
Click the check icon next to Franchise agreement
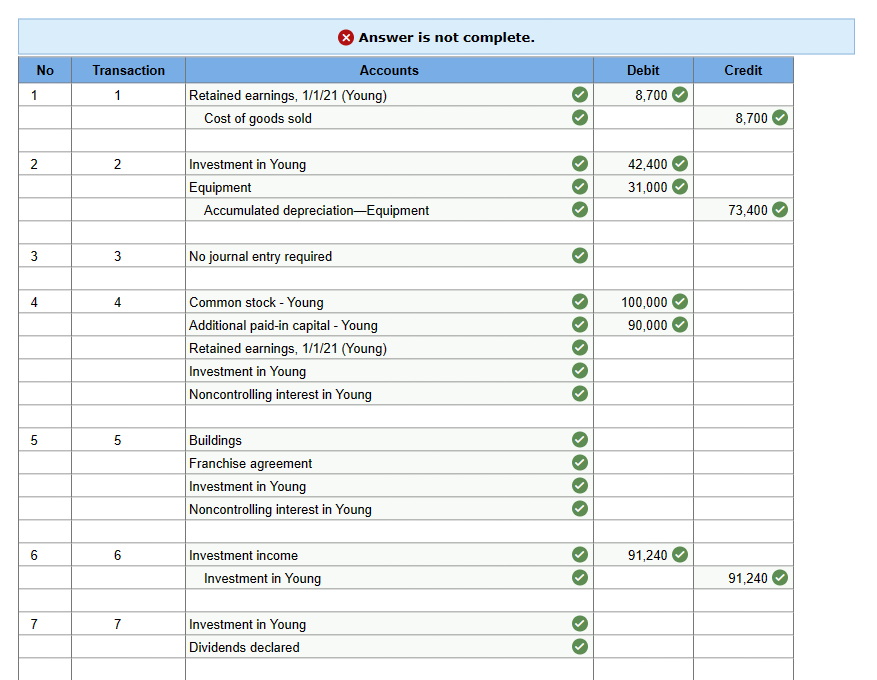click(580, 462)
